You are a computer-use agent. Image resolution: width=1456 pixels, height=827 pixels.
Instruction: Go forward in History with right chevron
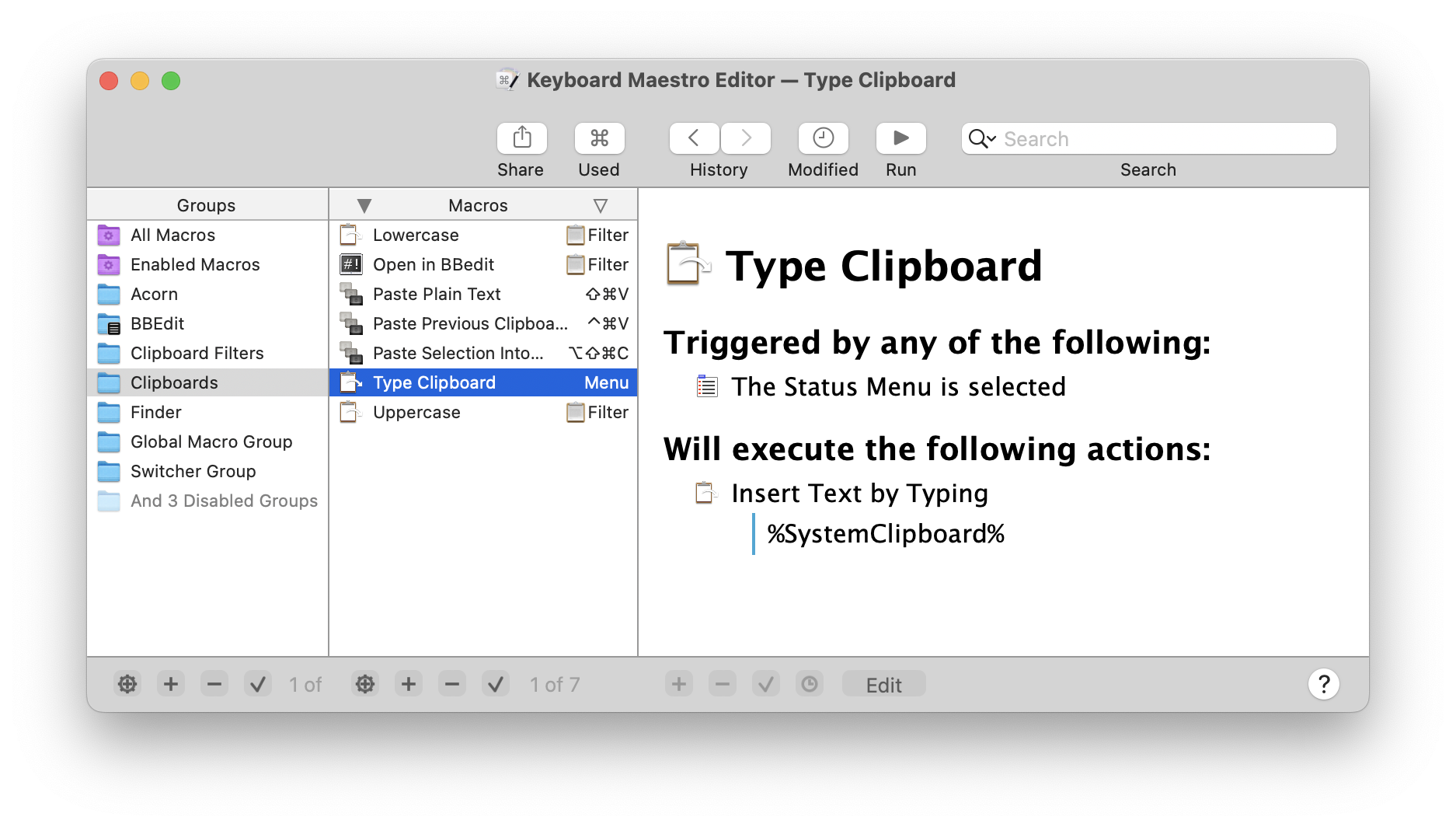(x=746, y=138)
